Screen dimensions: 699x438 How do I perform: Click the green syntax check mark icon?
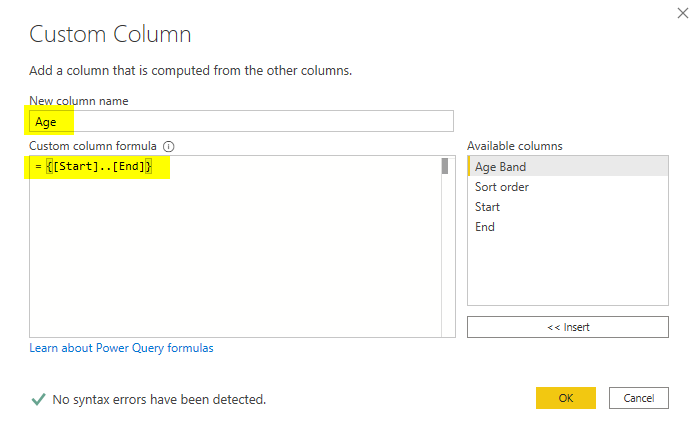(x=38, y=399)
